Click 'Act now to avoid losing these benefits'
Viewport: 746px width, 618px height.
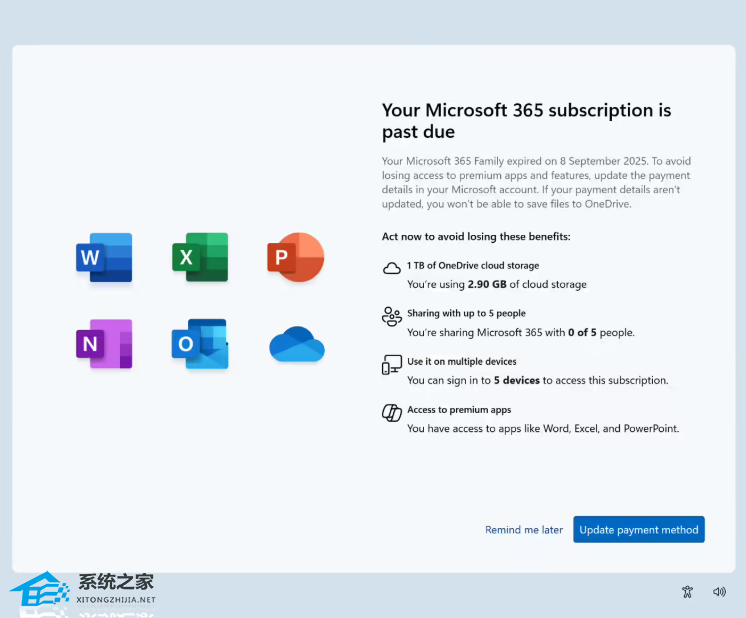pos(476,236)
